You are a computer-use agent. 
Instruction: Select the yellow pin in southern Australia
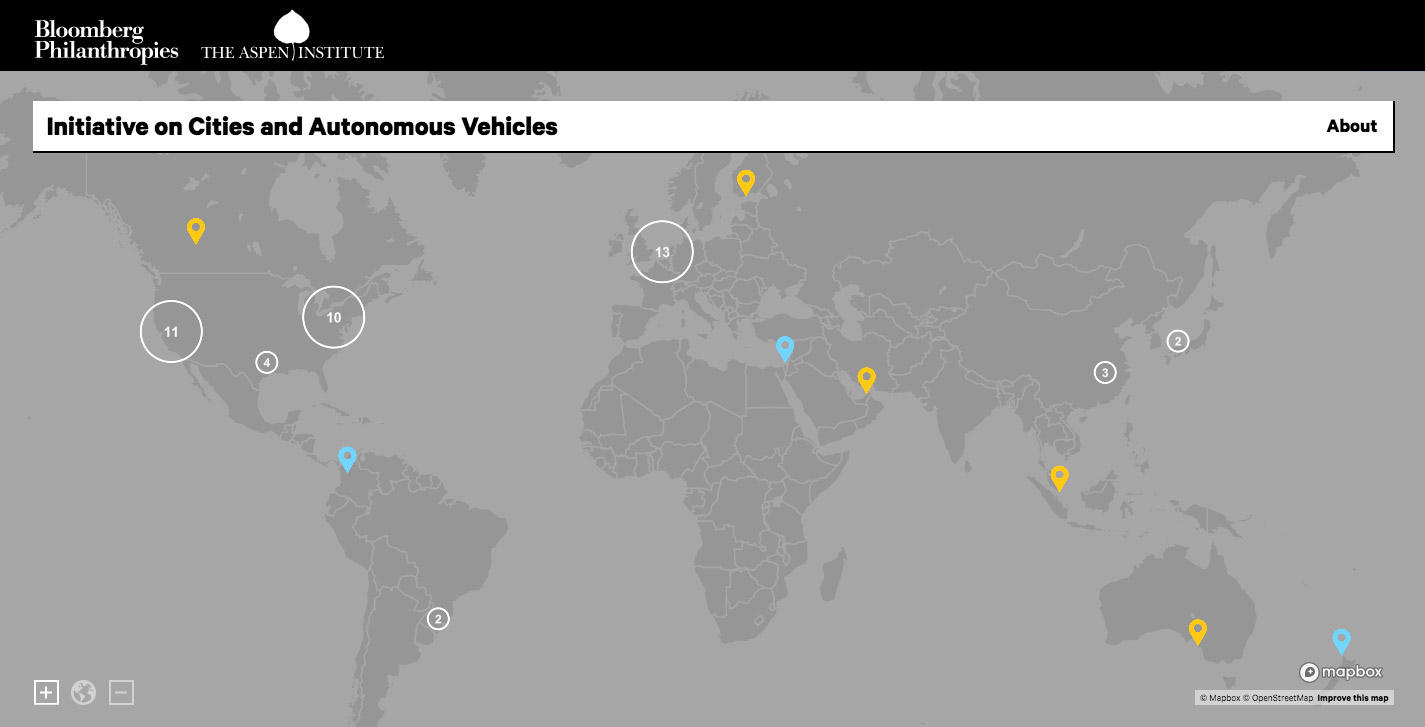tap(1197, 631)
